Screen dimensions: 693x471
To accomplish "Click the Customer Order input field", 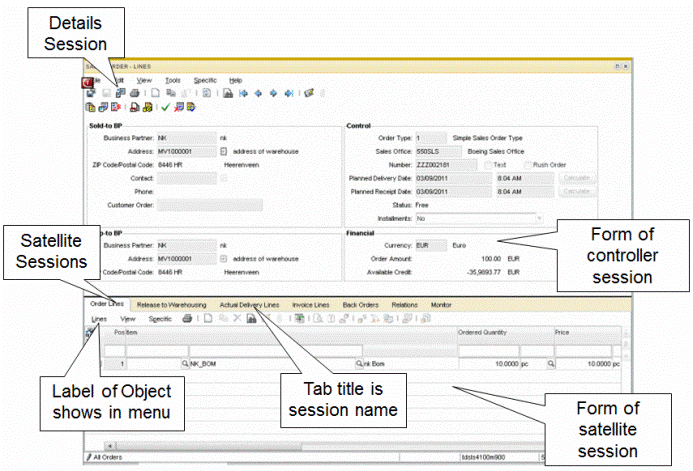I will [x=210, y=204].
